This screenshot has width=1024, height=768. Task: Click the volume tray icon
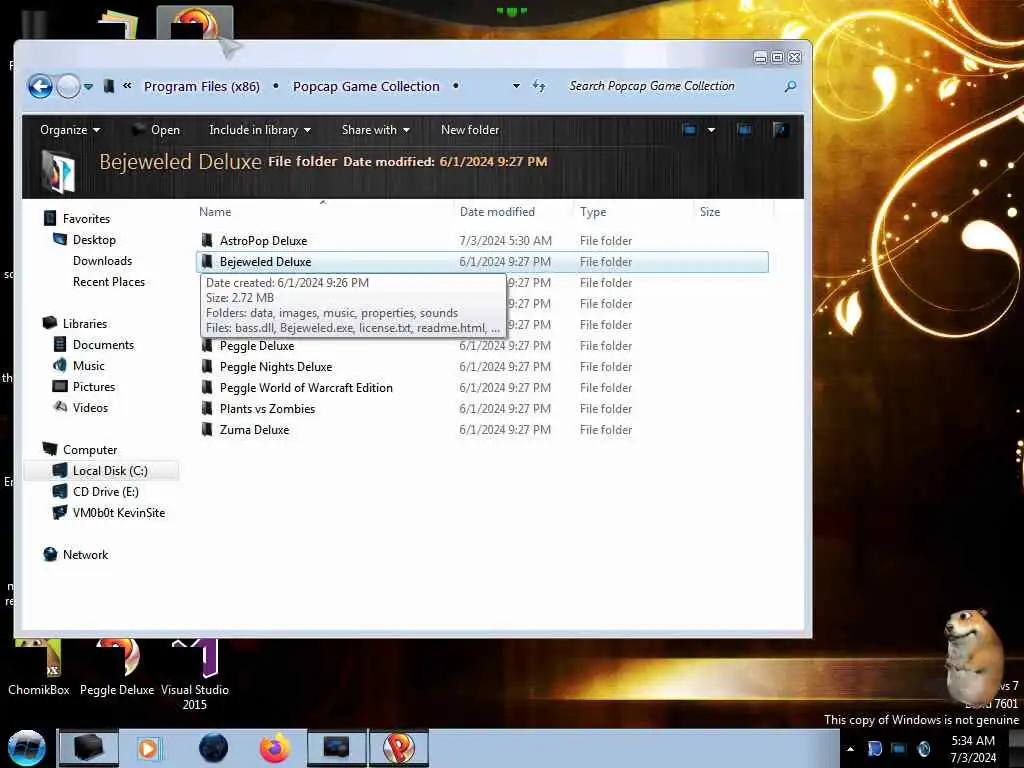click(x=924, y=749)
